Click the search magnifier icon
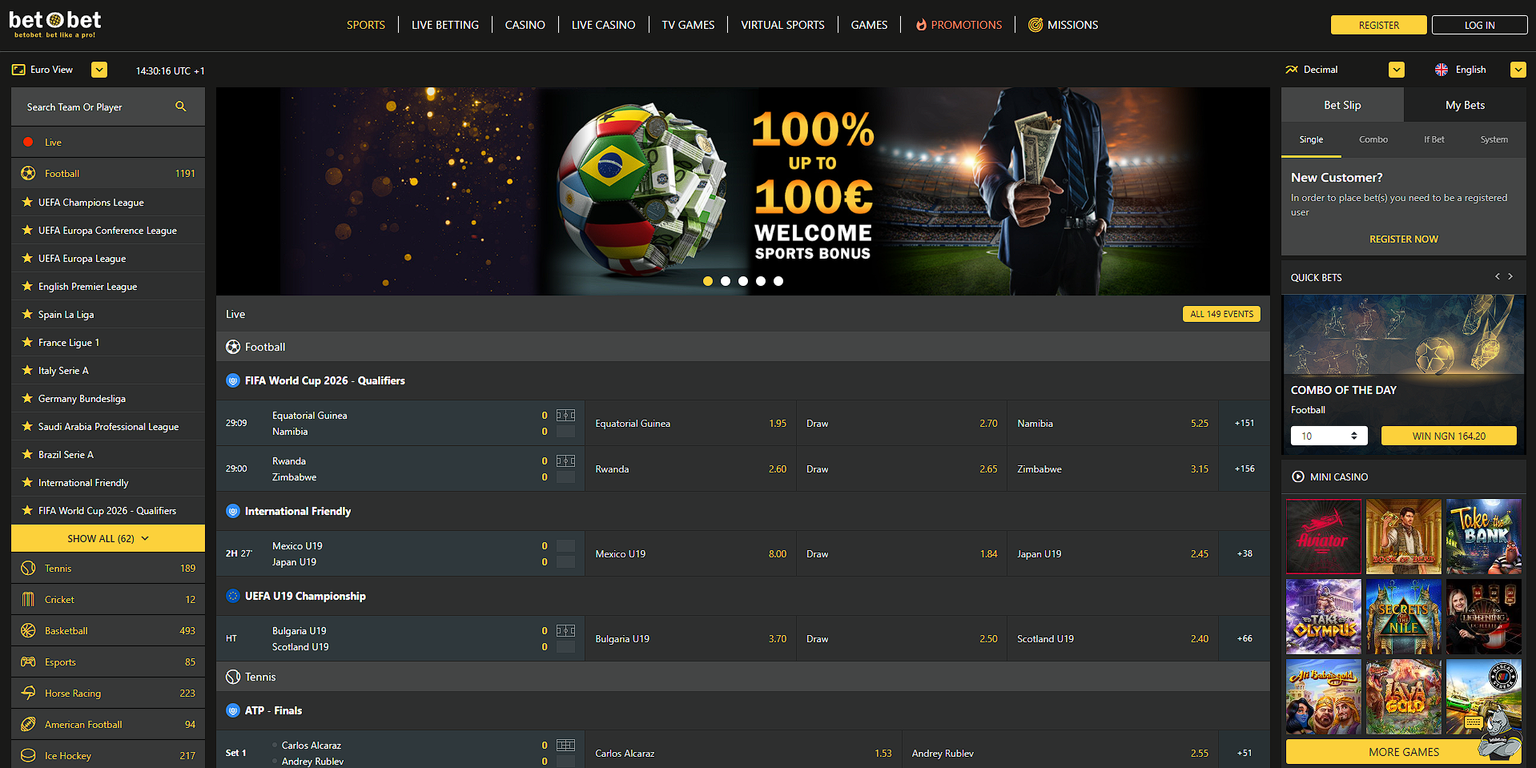 pos(181,106)
